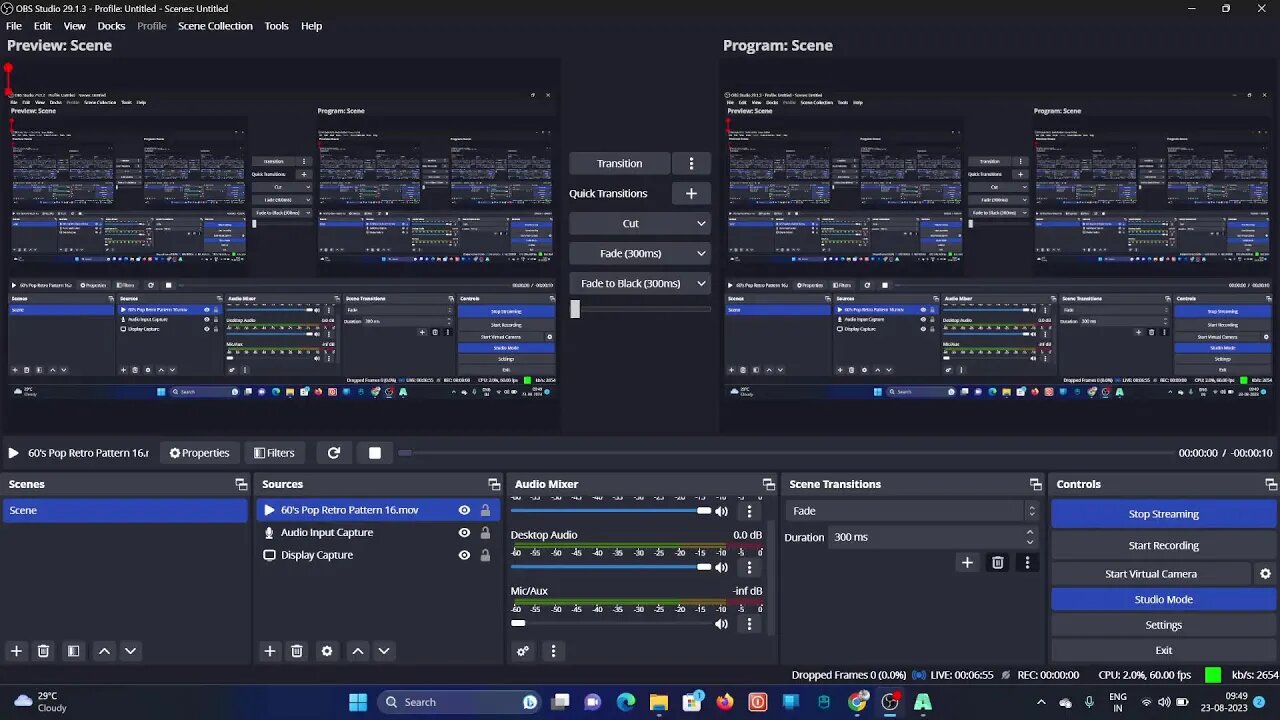Open advanced audio properties gears icon
Viewport: 1280px width, 720px height.
click(523, 651)
